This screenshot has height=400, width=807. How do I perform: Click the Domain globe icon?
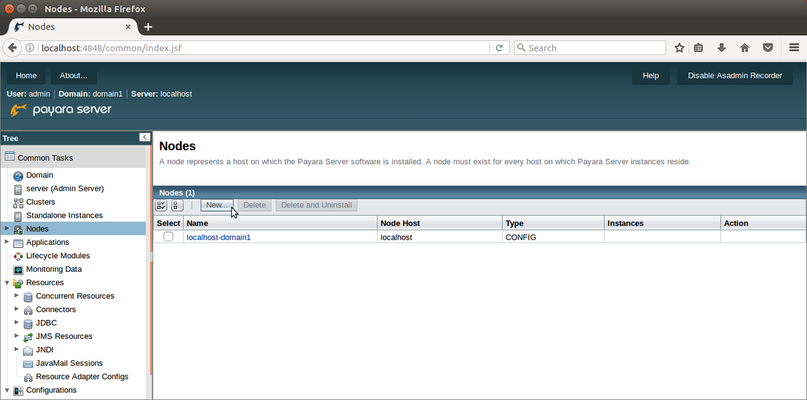tap(18, 176)
